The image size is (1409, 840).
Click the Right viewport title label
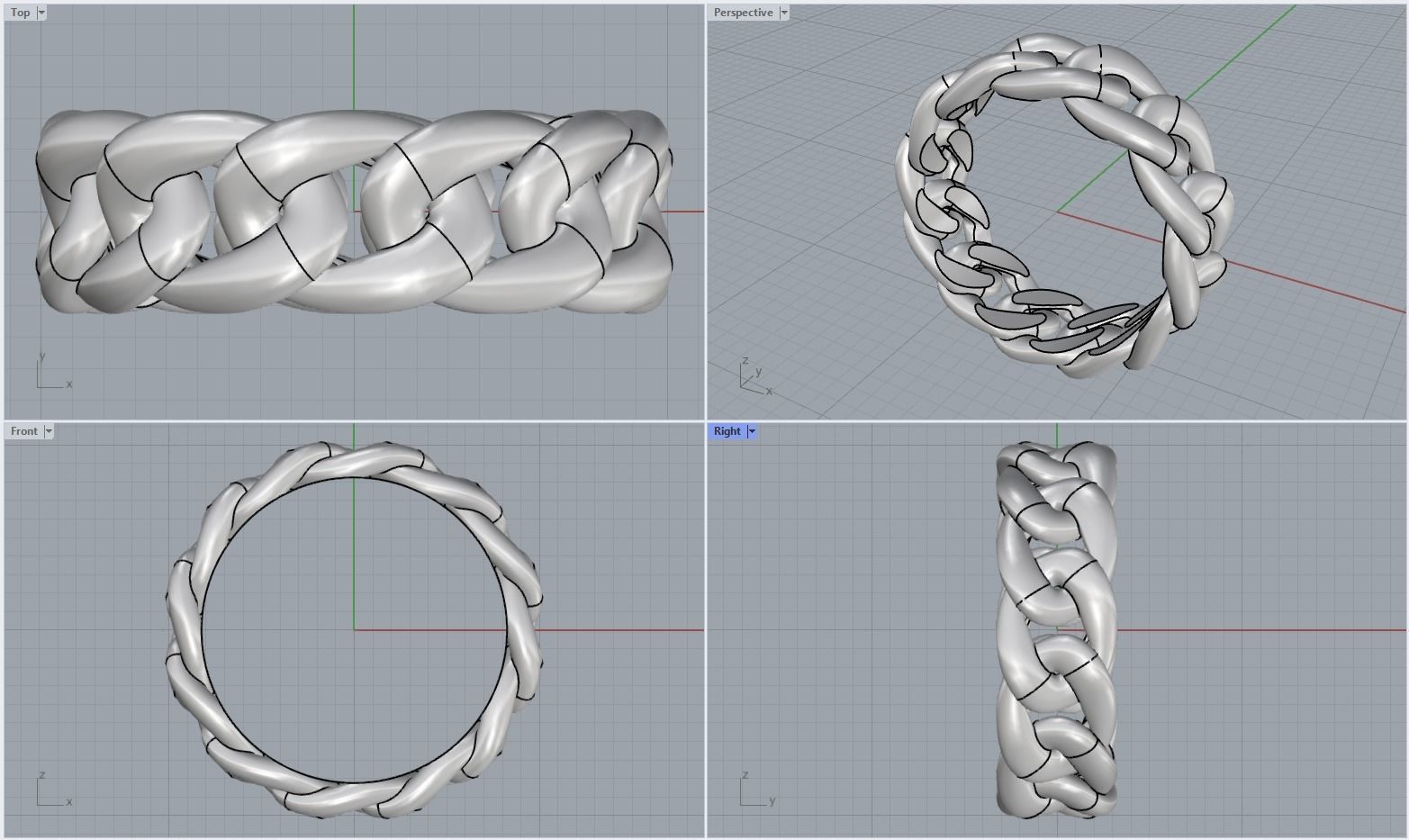pyautogui.click(x=727, y=431)
